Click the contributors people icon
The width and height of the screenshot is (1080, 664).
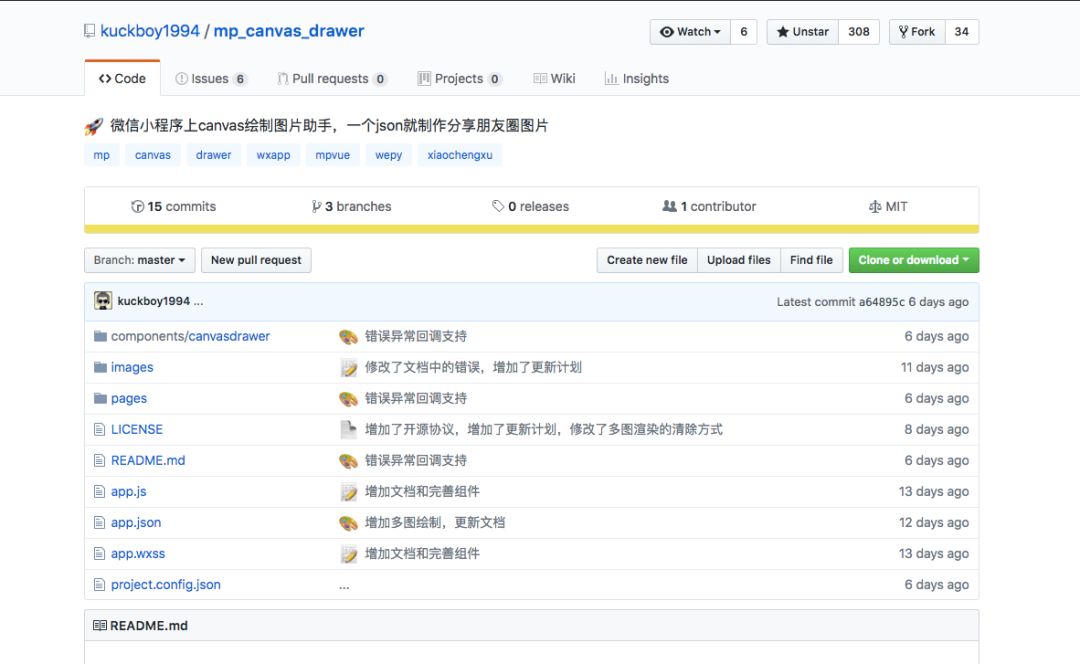[669, 206]
